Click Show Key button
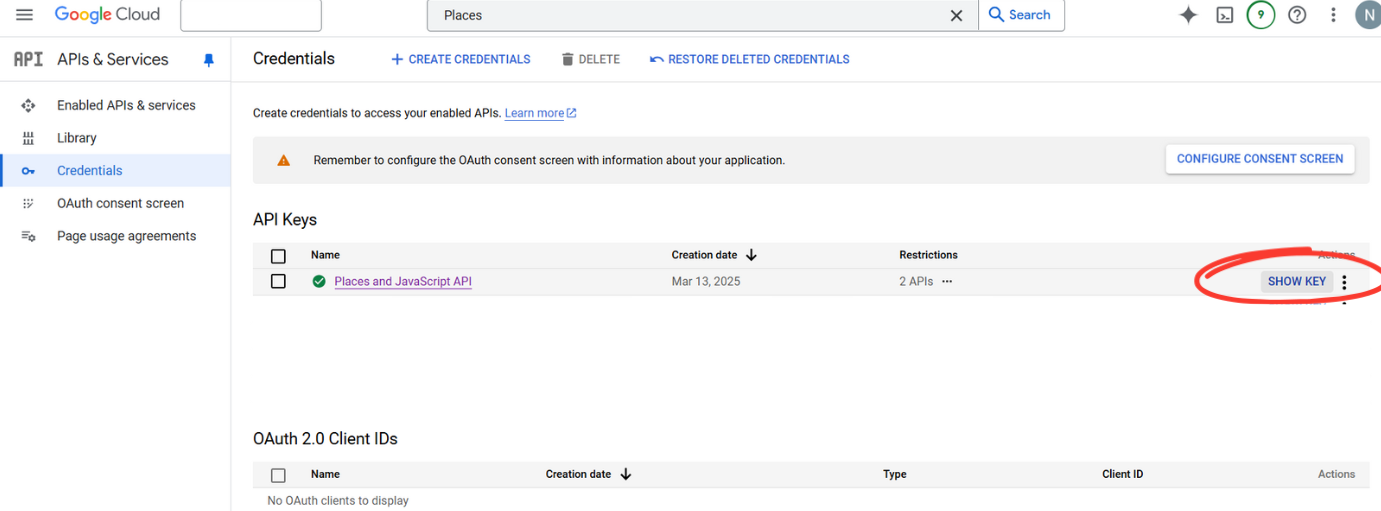Image resolution: width=1381 pixels, height=511 pixels. (x=1297, y=282)
